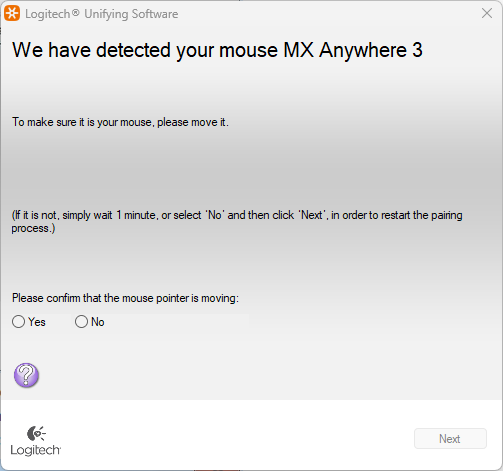Image resolution: width=503 pixels, height=471 pixels.
Task: Close the Unifying Software window
Action: [x=487, y=13]
